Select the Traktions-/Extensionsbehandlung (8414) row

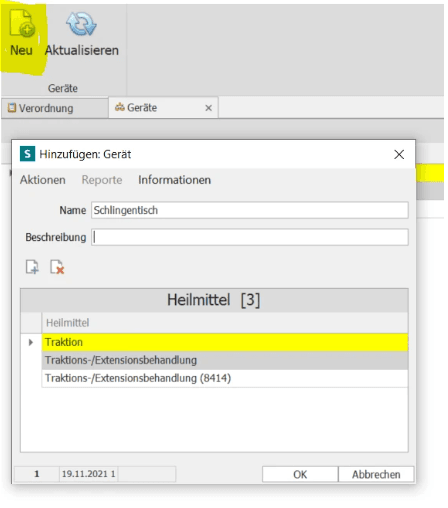click(x=225, y=378)
